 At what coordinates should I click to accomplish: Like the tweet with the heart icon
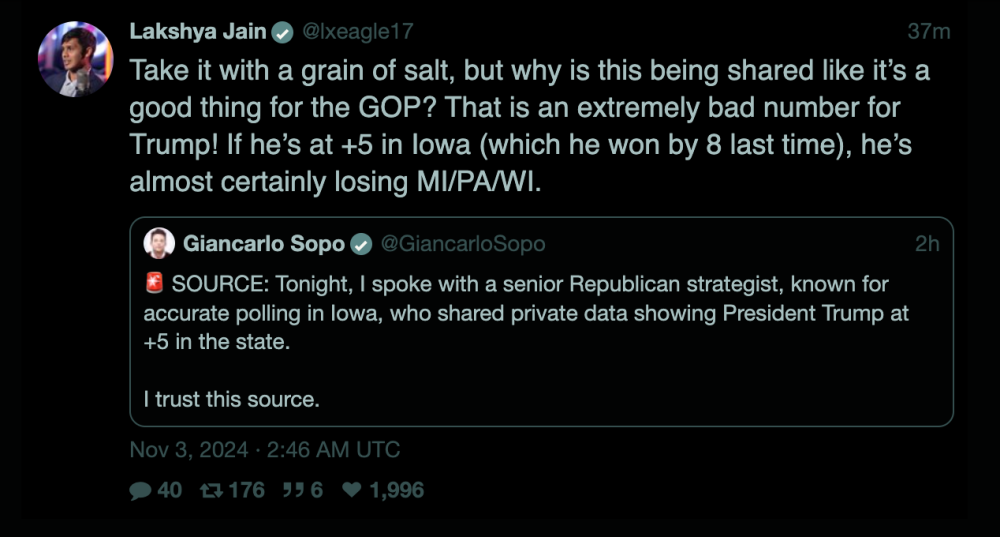[x=352, y=490]
